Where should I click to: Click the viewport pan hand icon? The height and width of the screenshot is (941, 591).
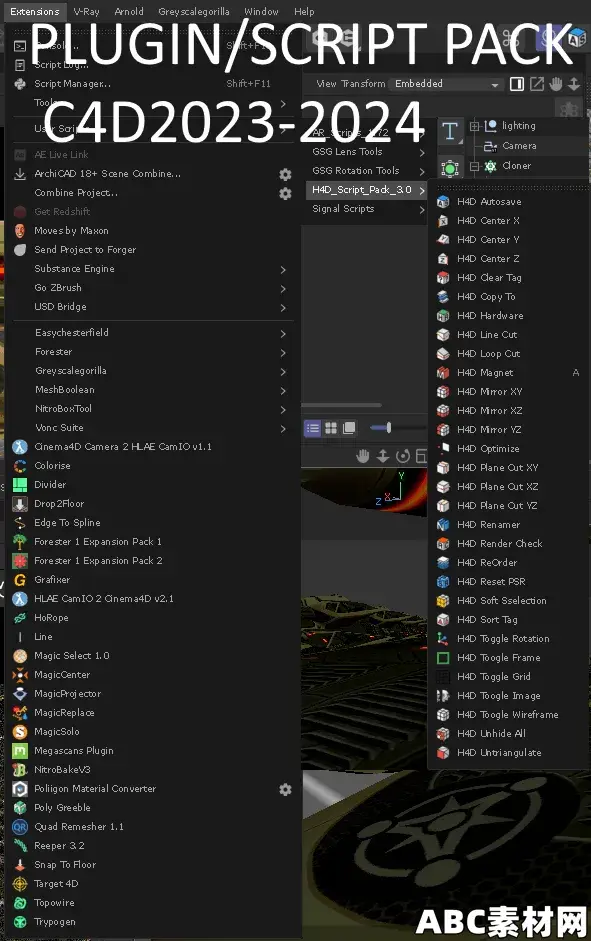(362, 456)
